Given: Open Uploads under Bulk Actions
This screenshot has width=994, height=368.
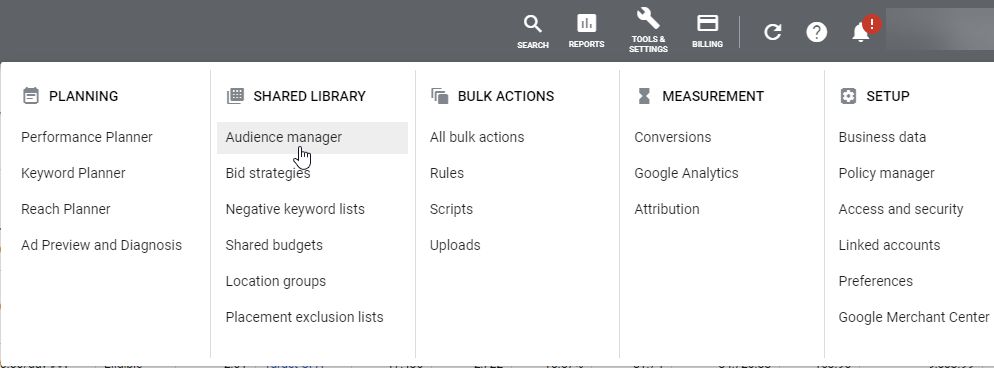Looking at the screenshot, I should [x=455, y=245].
